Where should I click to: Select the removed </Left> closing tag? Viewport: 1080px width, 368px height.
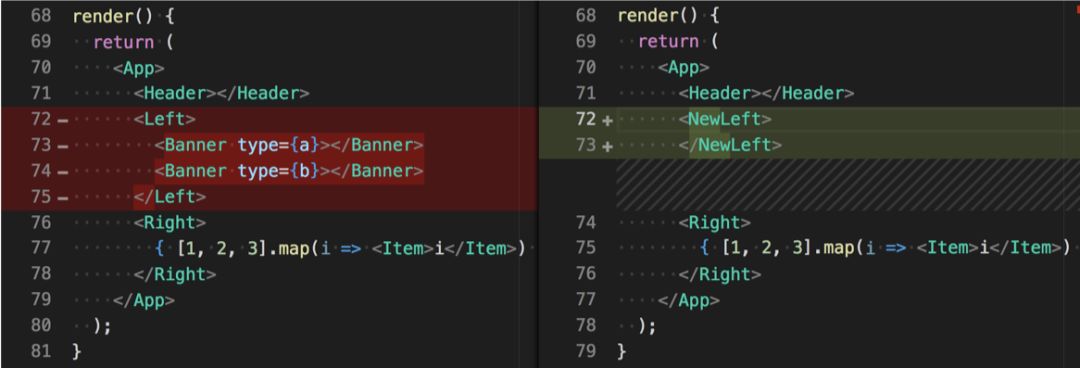[x=170, y=197]
